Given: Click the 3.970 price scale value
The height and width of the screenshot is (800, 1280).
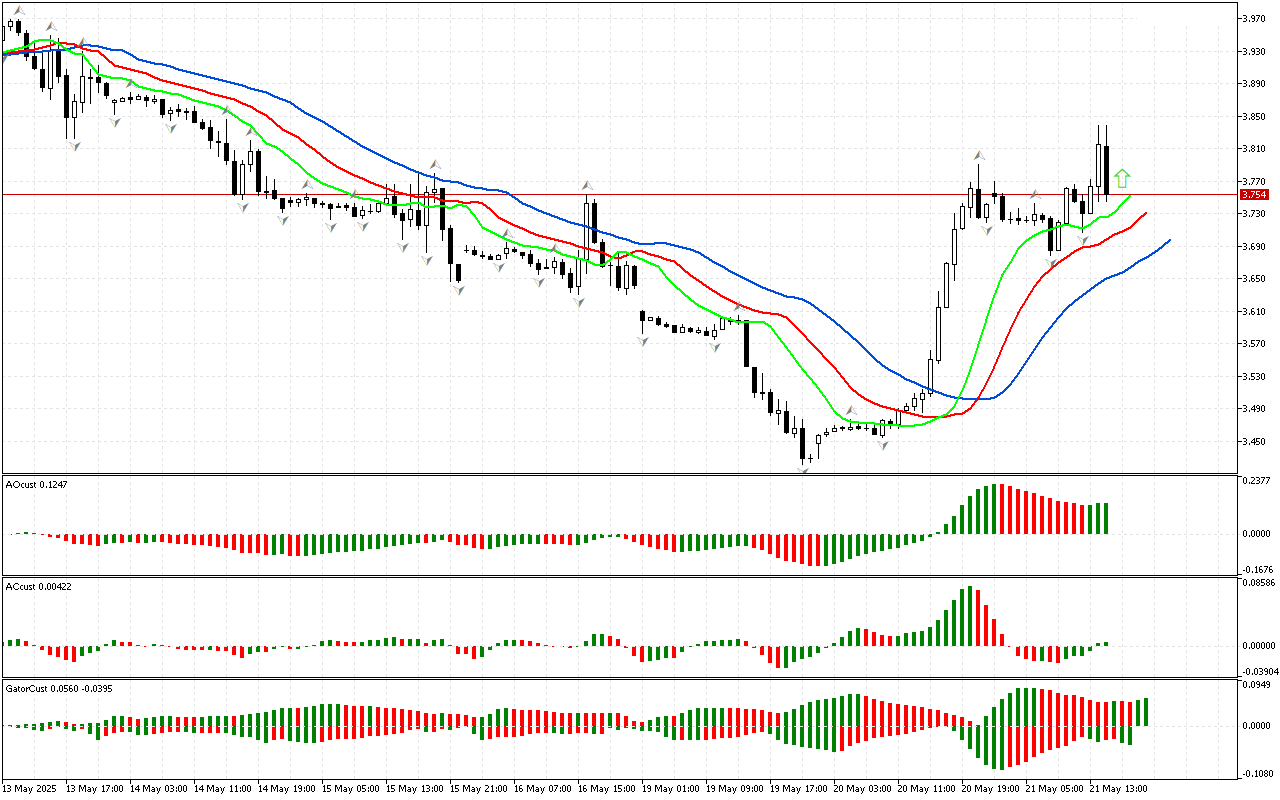Looking at the screenshot, I should [1254, 18].
